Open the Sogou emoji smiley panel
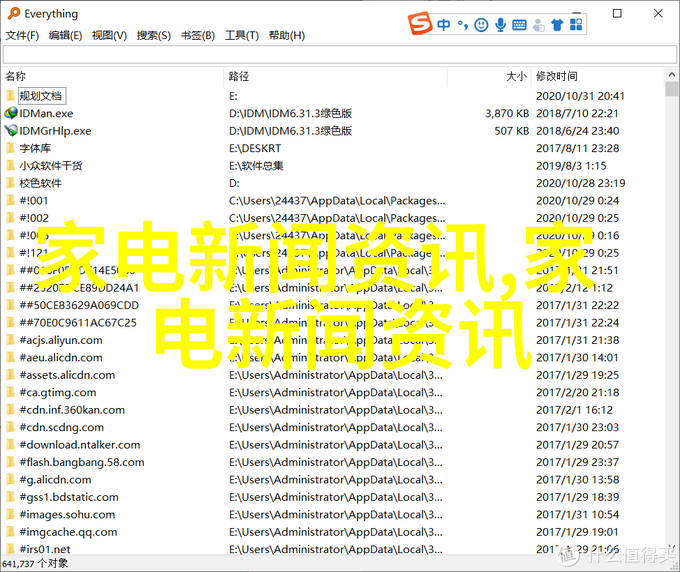 point(482,23)
